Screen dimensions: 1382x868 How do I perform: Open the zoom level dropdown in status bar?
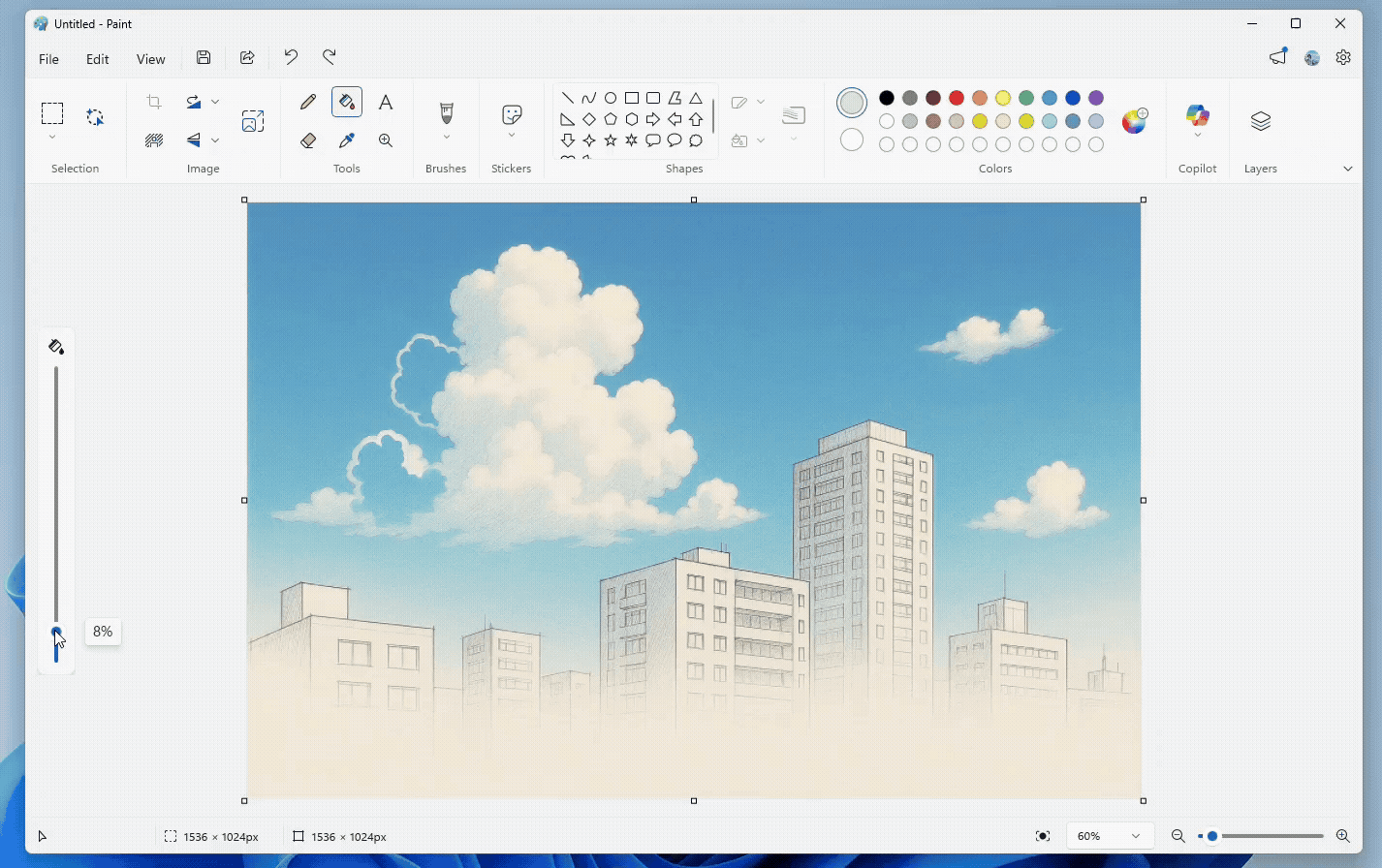(x=1110, y=835)
